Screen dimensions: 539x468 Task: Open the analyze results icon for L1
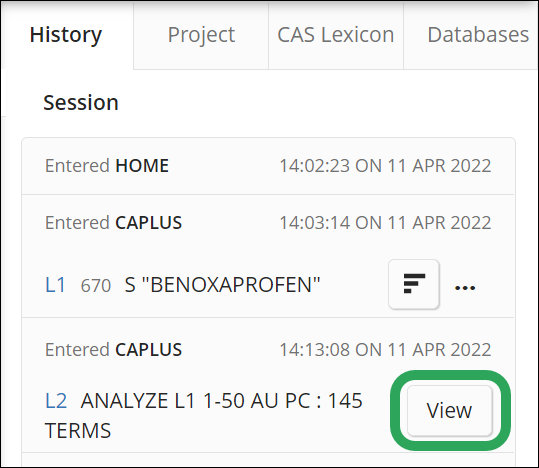pyautogui.click(x=414, y=284)
